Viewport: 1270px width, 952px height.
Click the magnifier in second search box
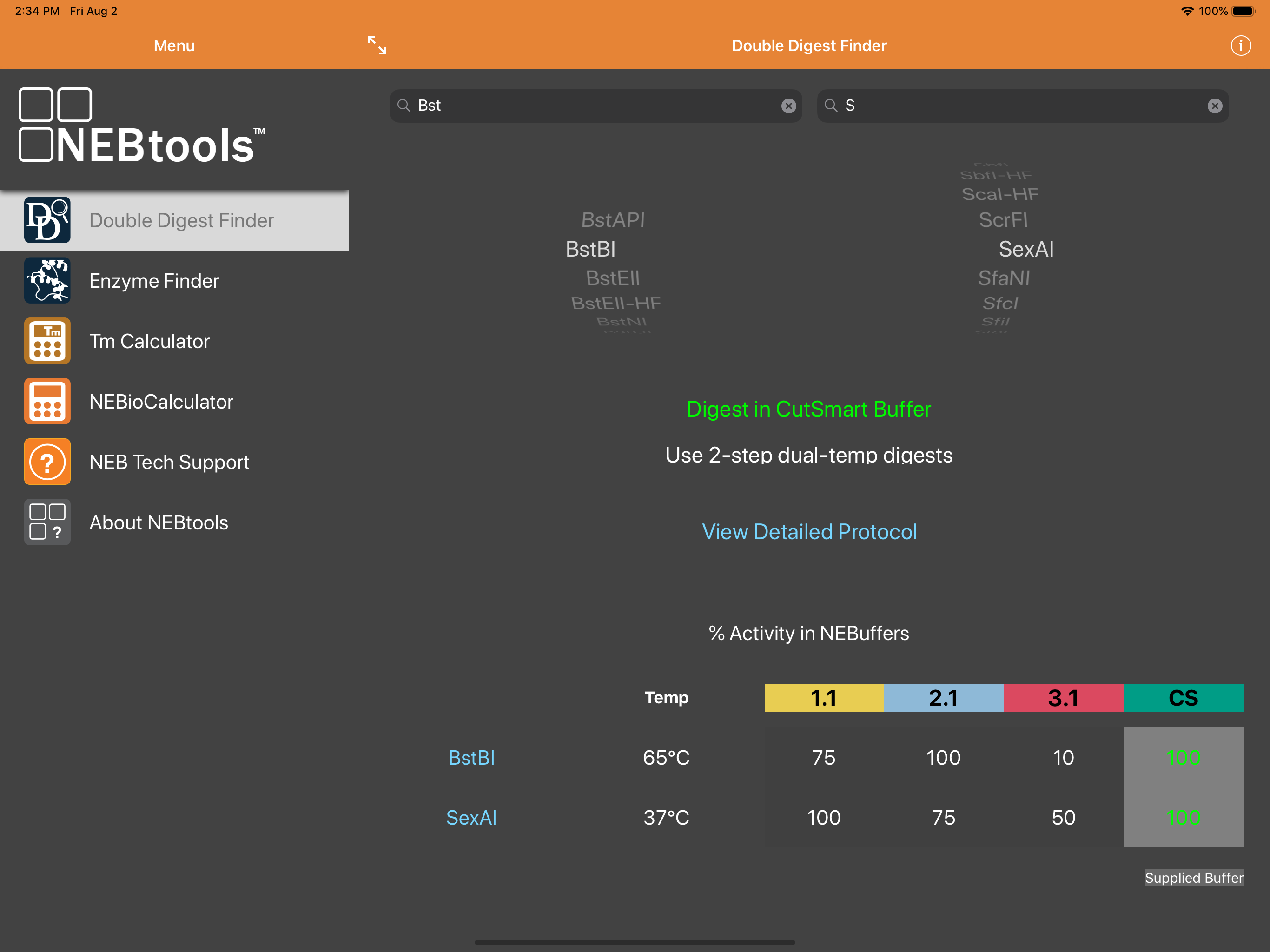(x=831, y=106)
